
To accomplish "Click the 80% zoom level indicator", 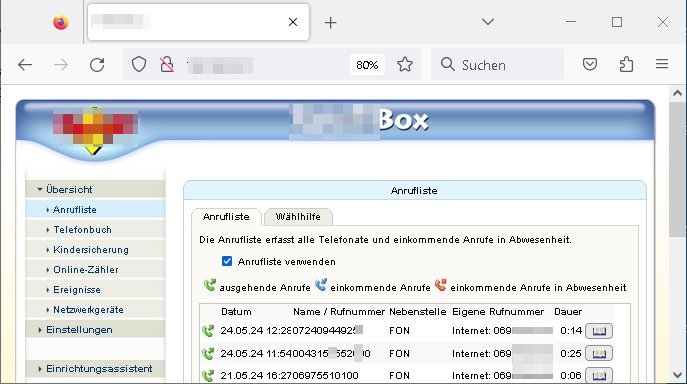I will click(x=367, y=65).
